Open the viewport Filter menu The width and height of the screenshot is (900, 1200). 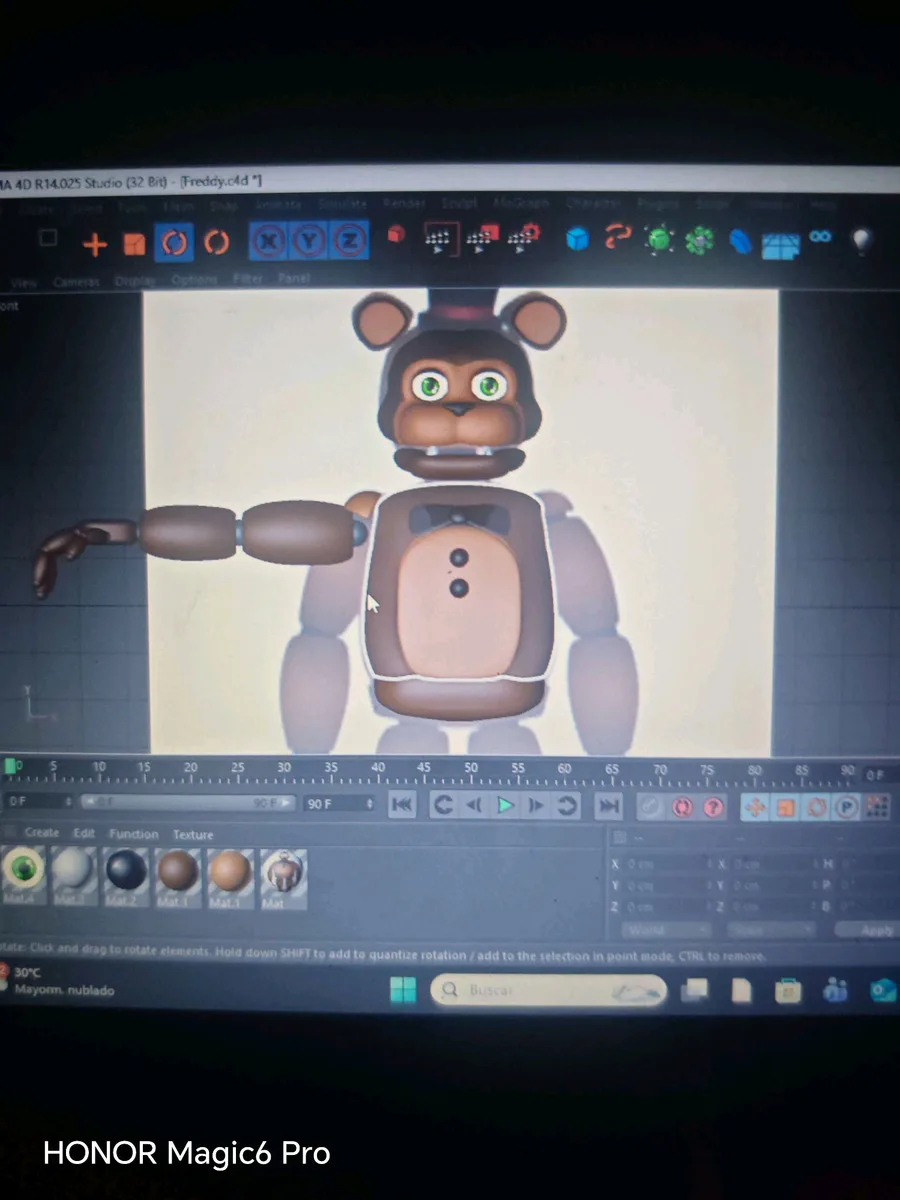point(247,279)
